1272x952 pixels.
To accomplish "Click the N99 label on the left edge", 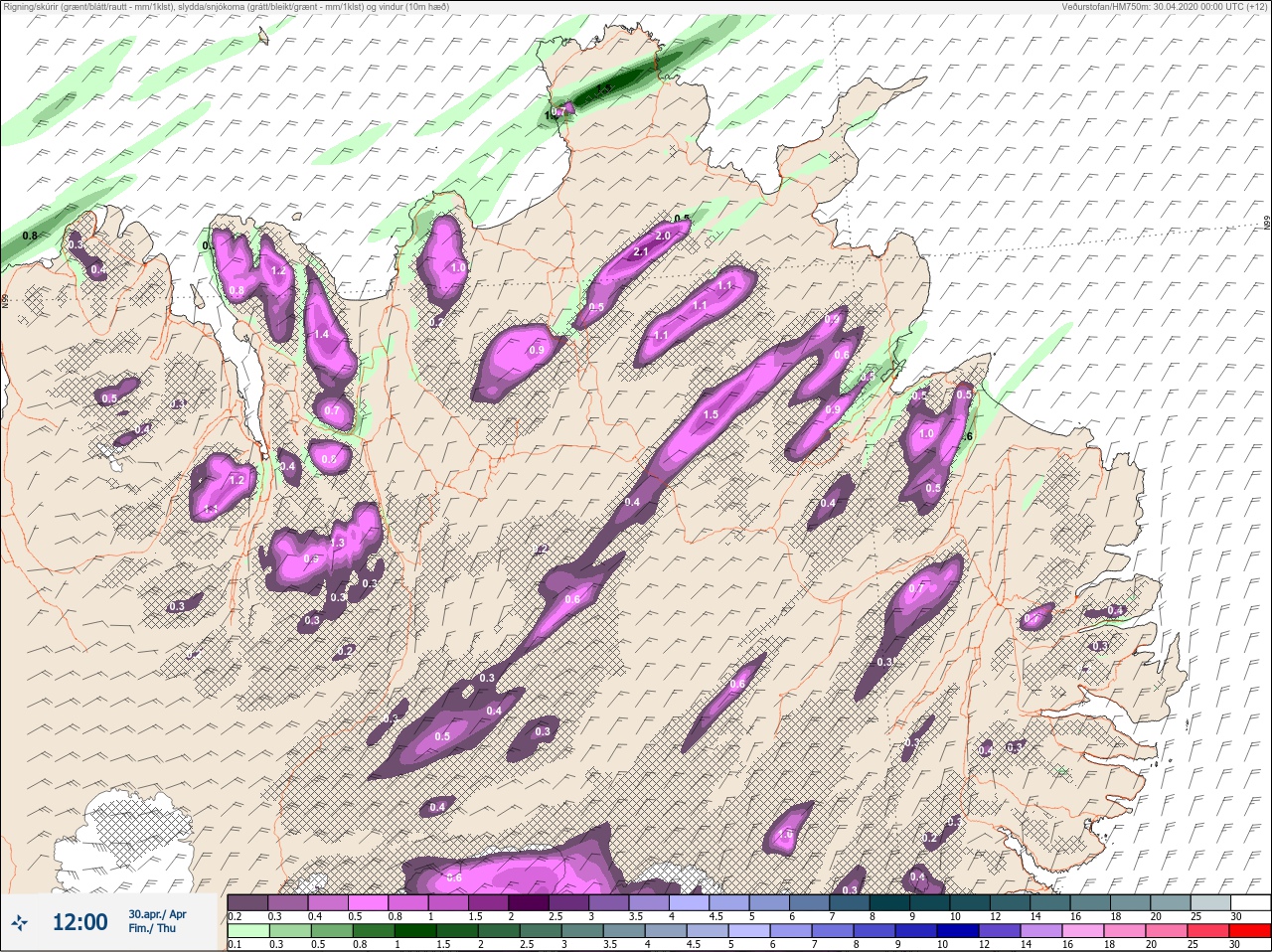I will (5, 300).
